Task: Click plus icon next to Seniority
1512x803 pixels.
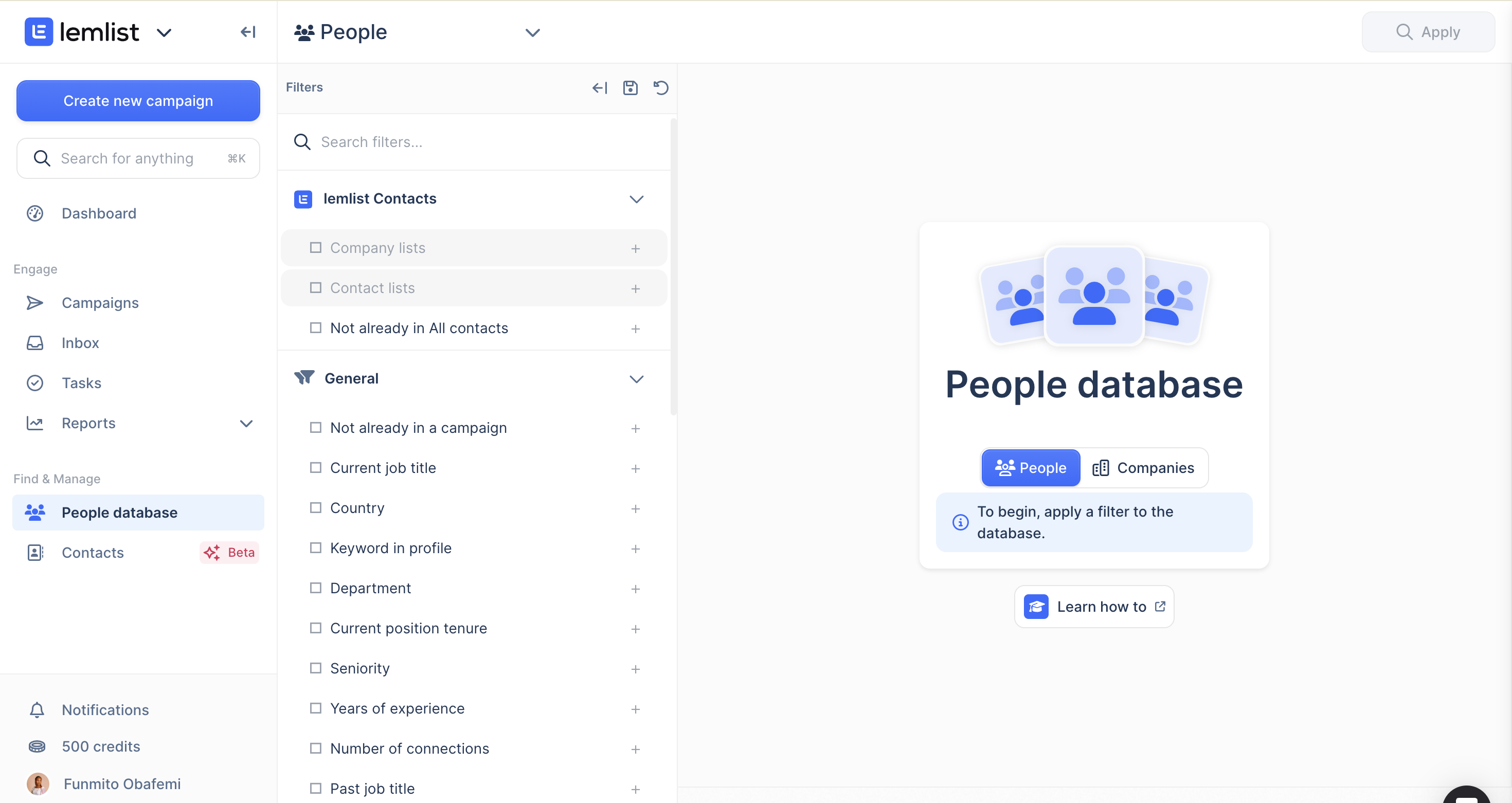Action: click(636, 669)
